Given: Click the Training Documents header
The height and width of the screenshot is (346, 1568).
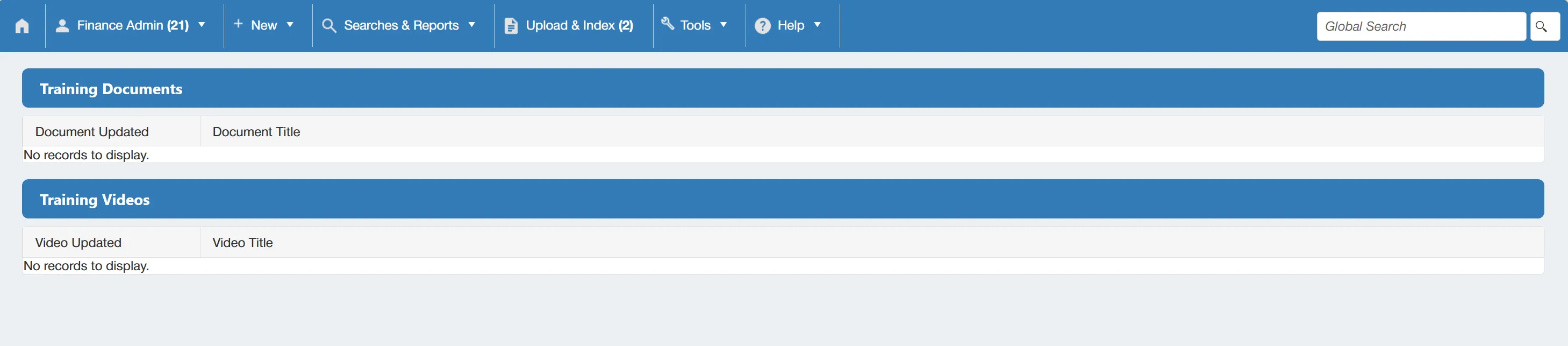Looking at the screenshot, I should click(783, 88).
